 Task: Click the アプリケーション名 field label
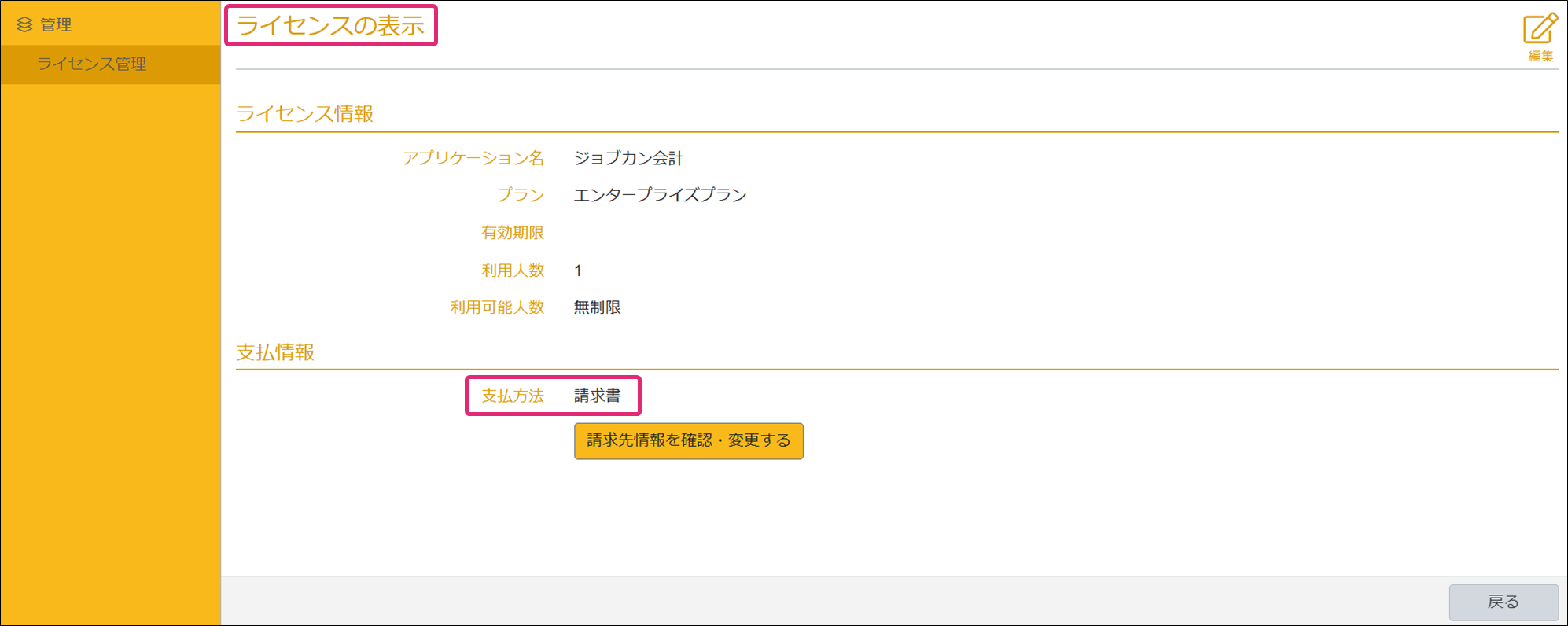(473, 158)
